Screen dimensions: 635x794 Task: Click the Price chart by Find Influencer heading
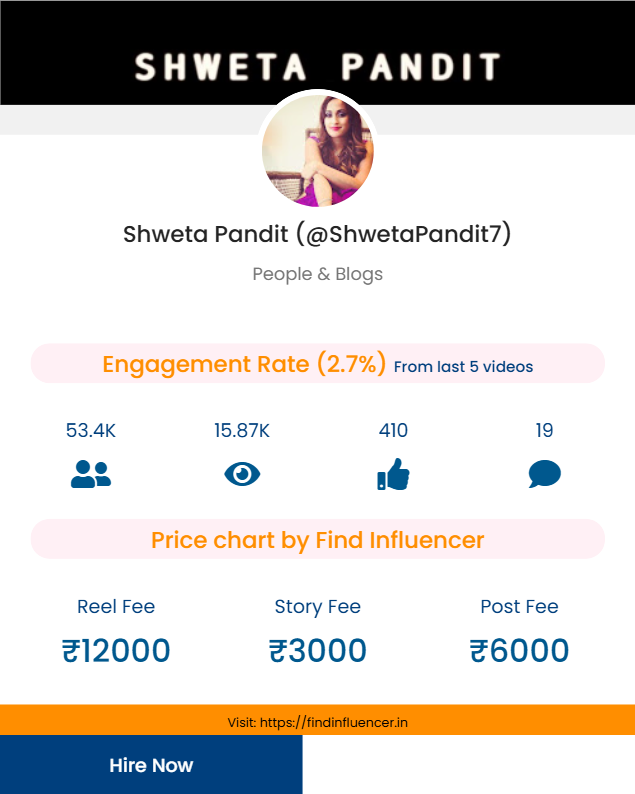click(318, 540)
